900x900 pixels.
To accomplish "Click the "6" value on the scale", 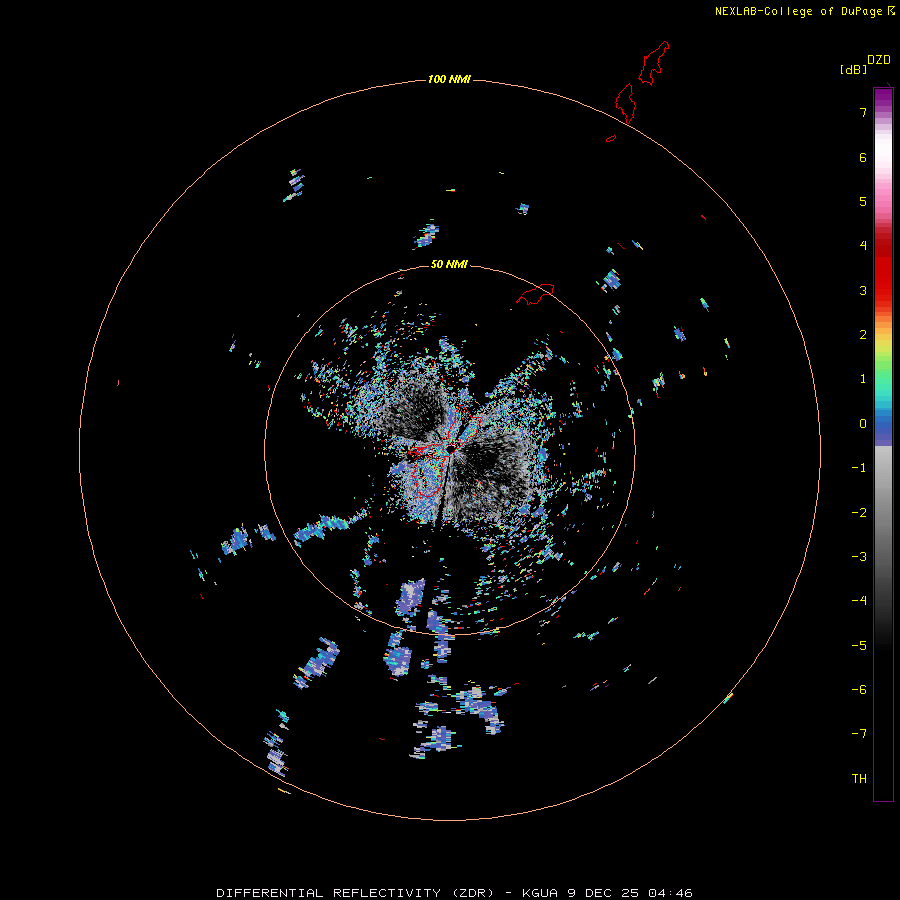I will [863, 157].
